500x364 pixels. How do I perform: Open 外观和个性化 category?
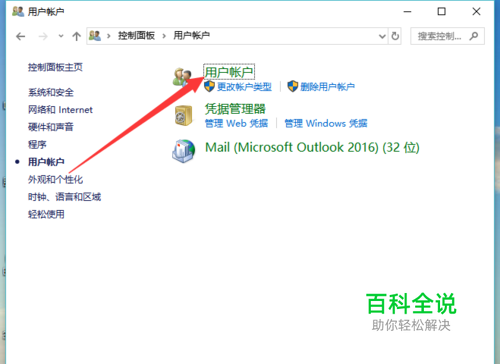click(55, 180)
